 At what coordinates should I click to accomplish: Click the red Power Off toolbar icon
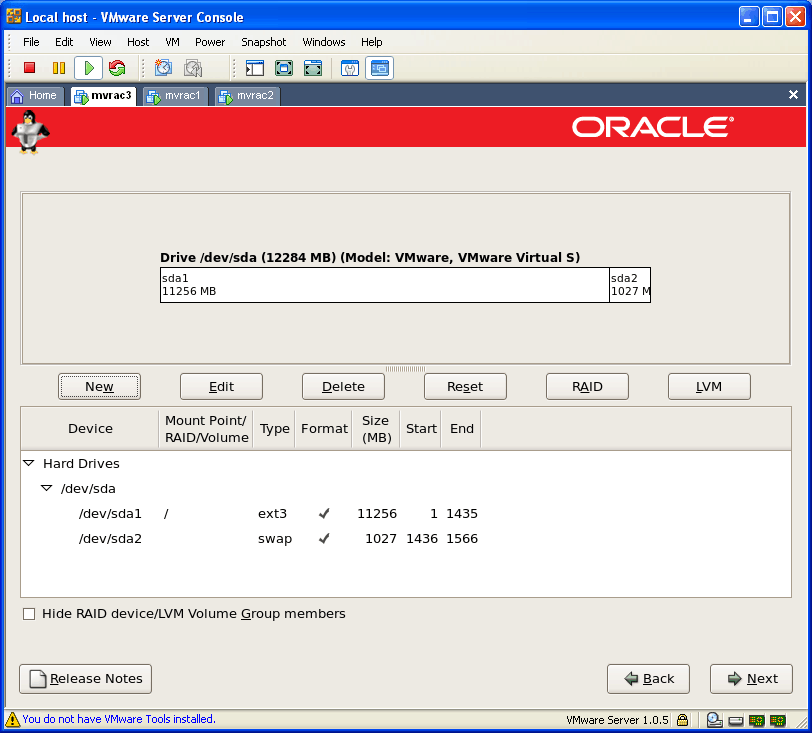click(30, 68)
